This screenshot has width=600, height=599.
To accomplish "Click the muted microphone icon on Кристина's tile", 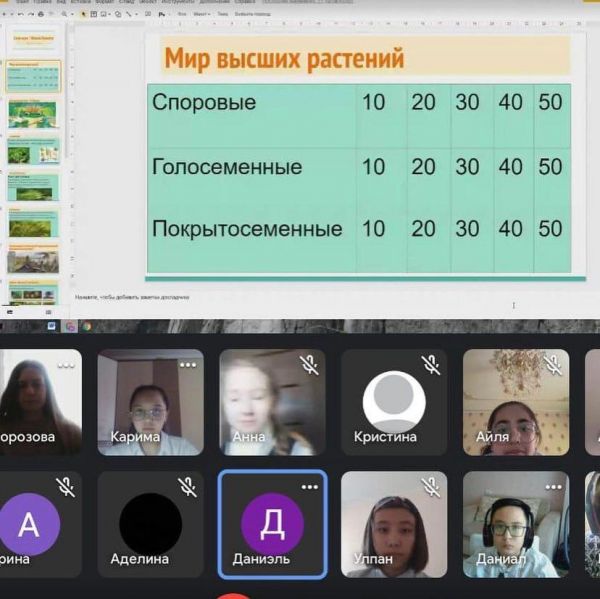I will (x=430, y=366).
